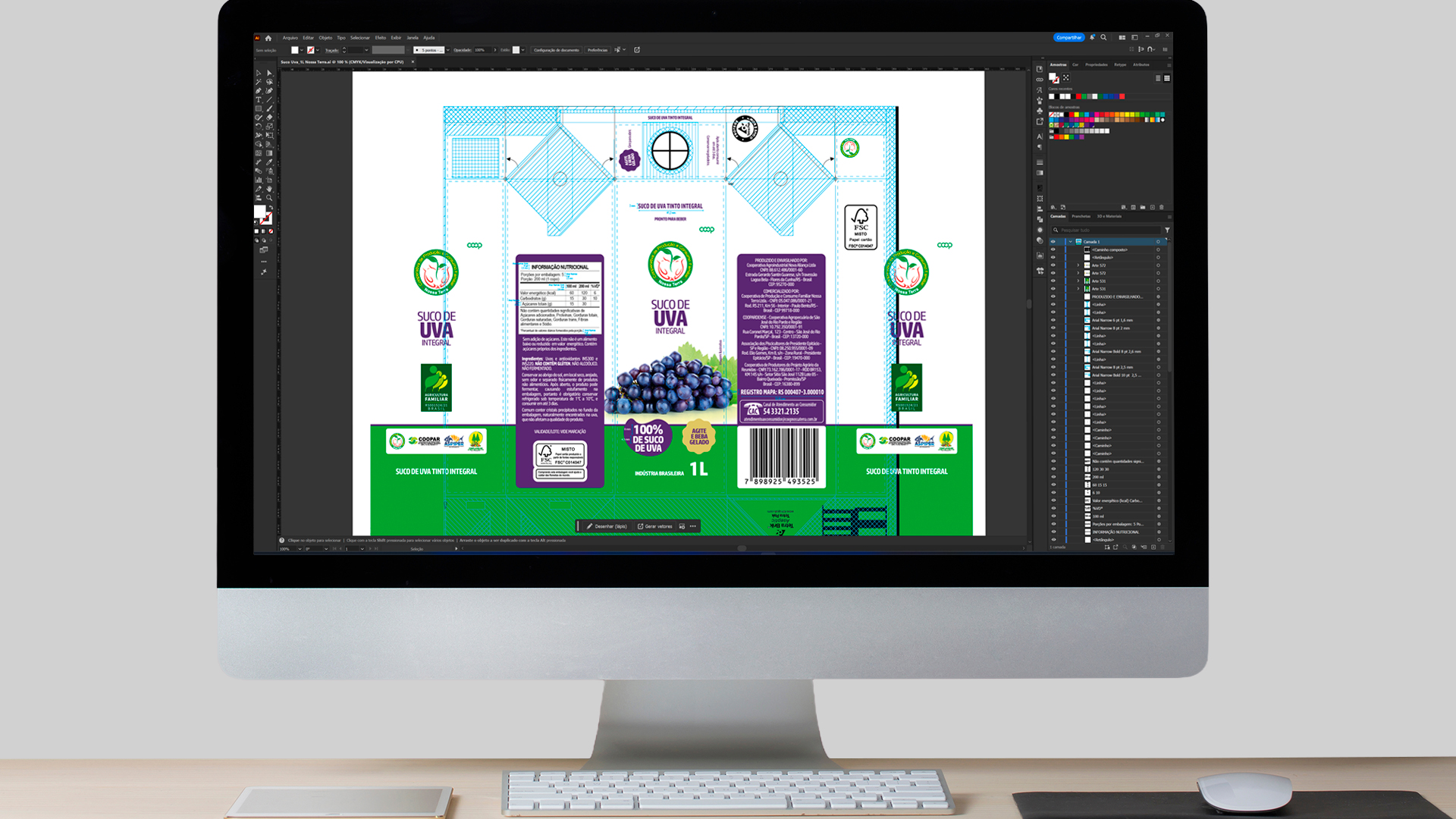
Task: Select the Zoom tool in toolbar
Action: (268, 198)
